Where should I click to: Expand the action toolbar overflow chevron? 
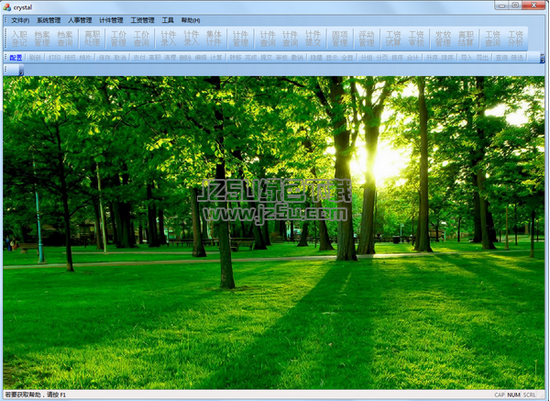click(x=542, y=58)
